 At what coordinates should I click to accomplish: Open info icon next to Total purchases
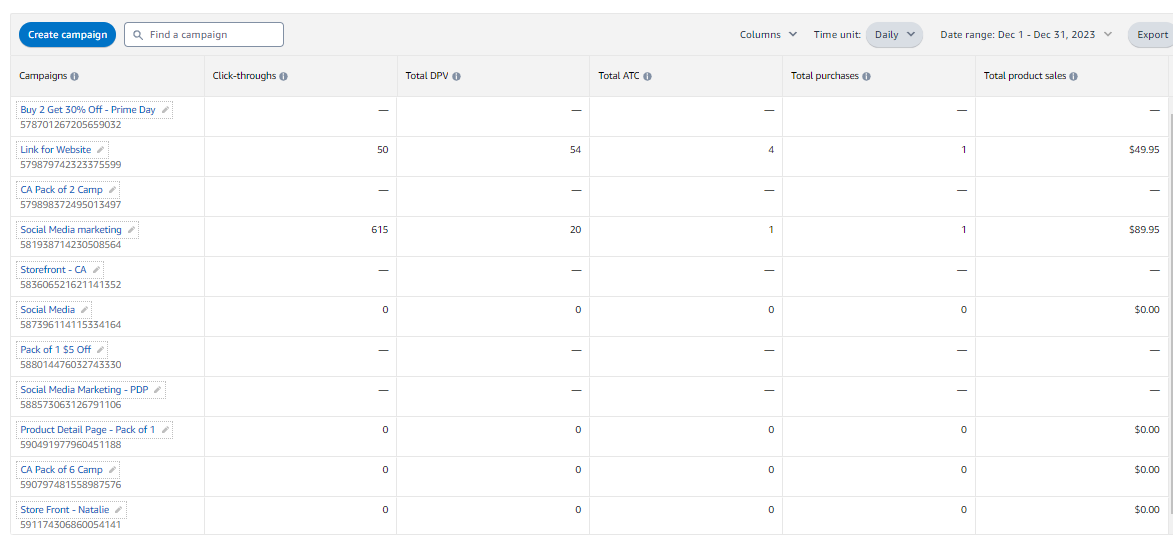coord(866,76)
